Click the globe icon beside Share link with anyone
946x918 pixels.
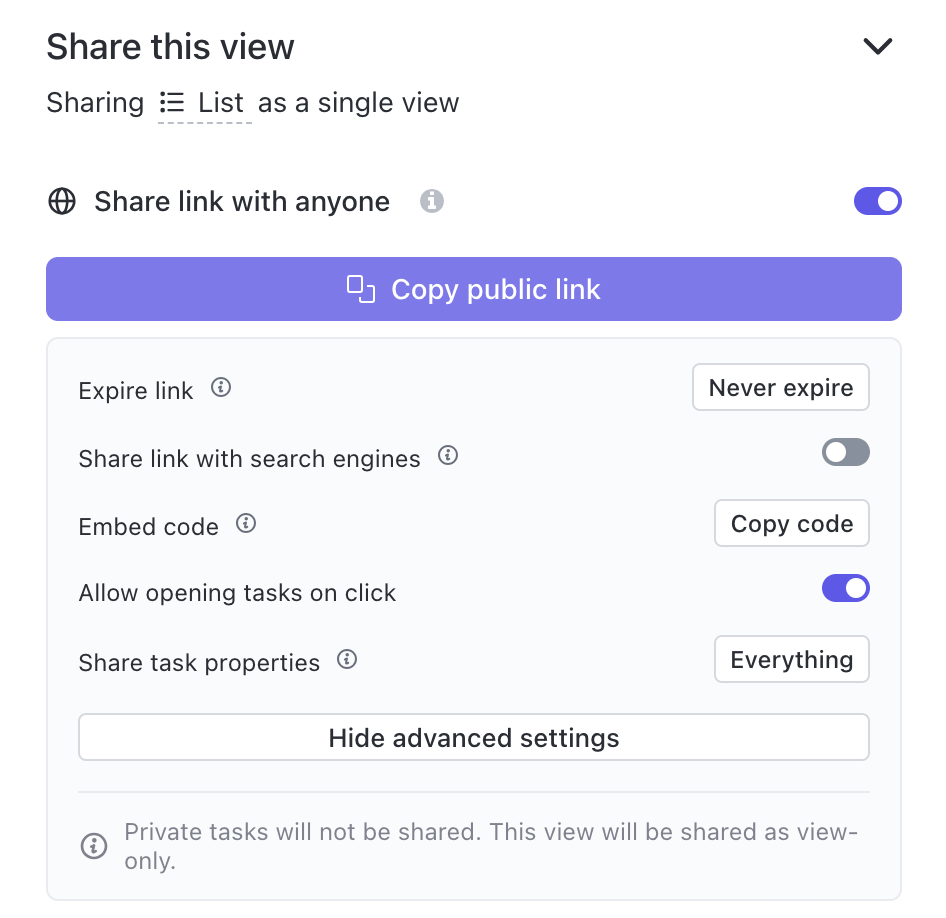click(62, 201)
